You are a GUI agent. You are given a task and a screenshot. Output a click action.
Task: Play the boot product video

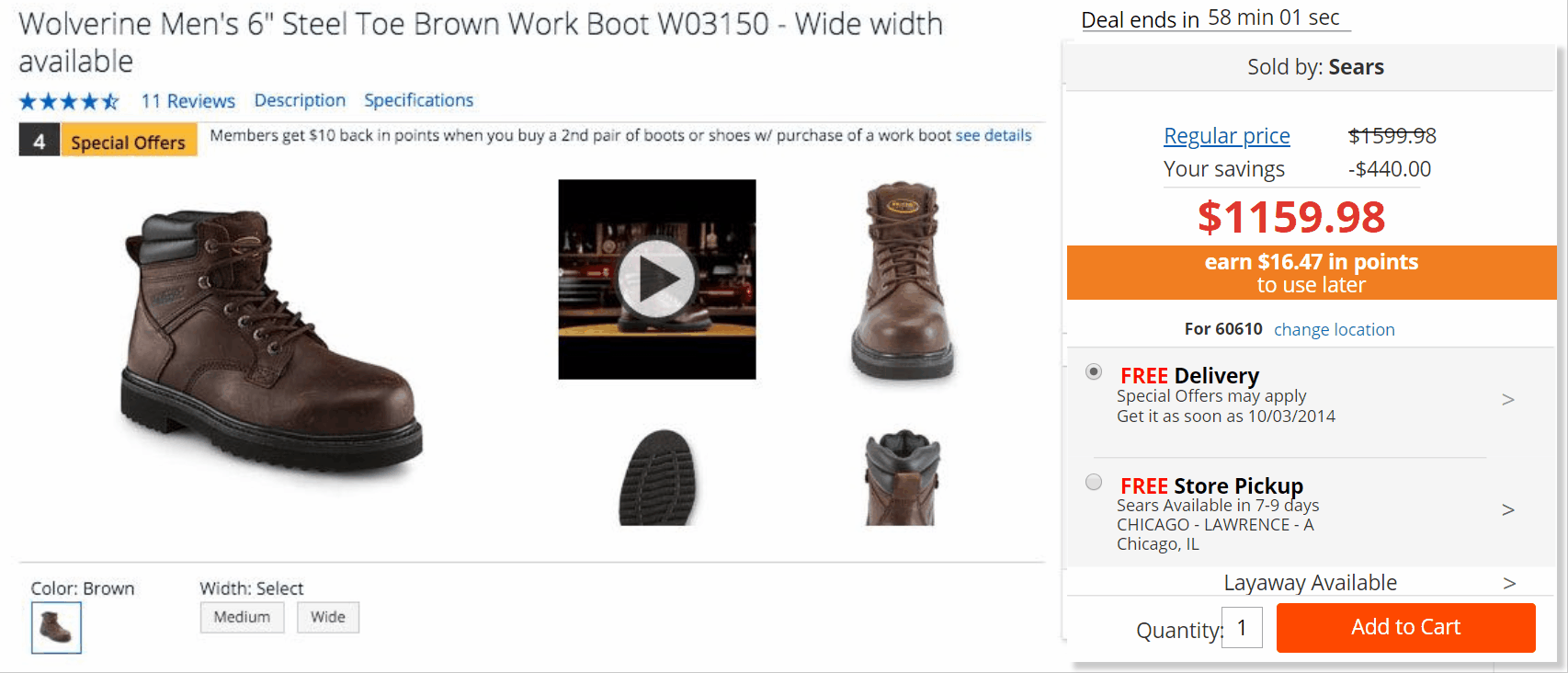coord(656,279)
